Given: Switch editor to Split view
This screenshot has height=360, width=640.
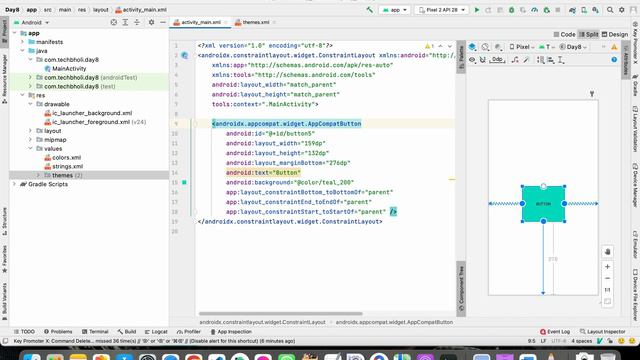Looking at the screenshot, I should pos(589,35).
